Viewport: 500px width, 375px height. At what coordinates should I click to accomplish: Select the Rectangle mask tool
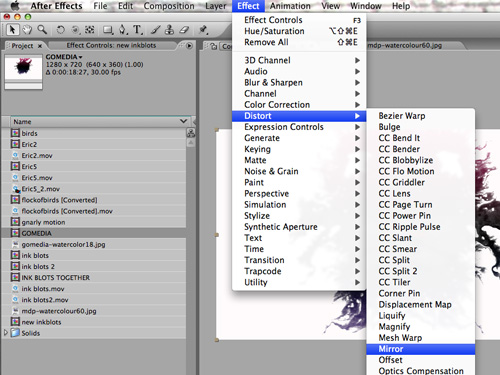pos(108,30)
